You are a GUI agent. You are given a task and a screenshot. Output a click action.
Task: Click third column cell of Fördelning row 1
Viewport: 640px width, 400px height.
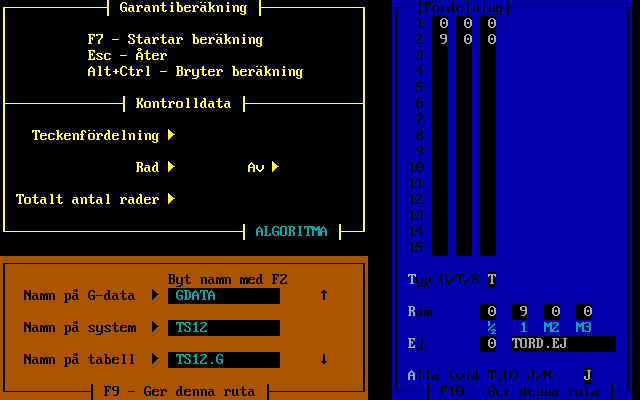(488, 24)
